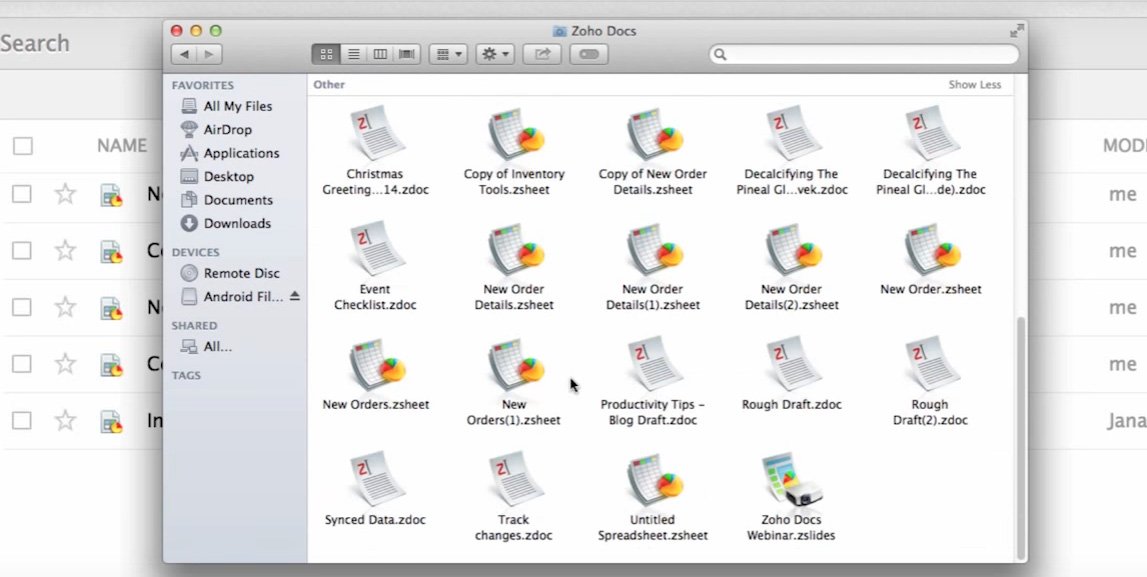Click the Edit Tags toolbar button

click(589, 54)
